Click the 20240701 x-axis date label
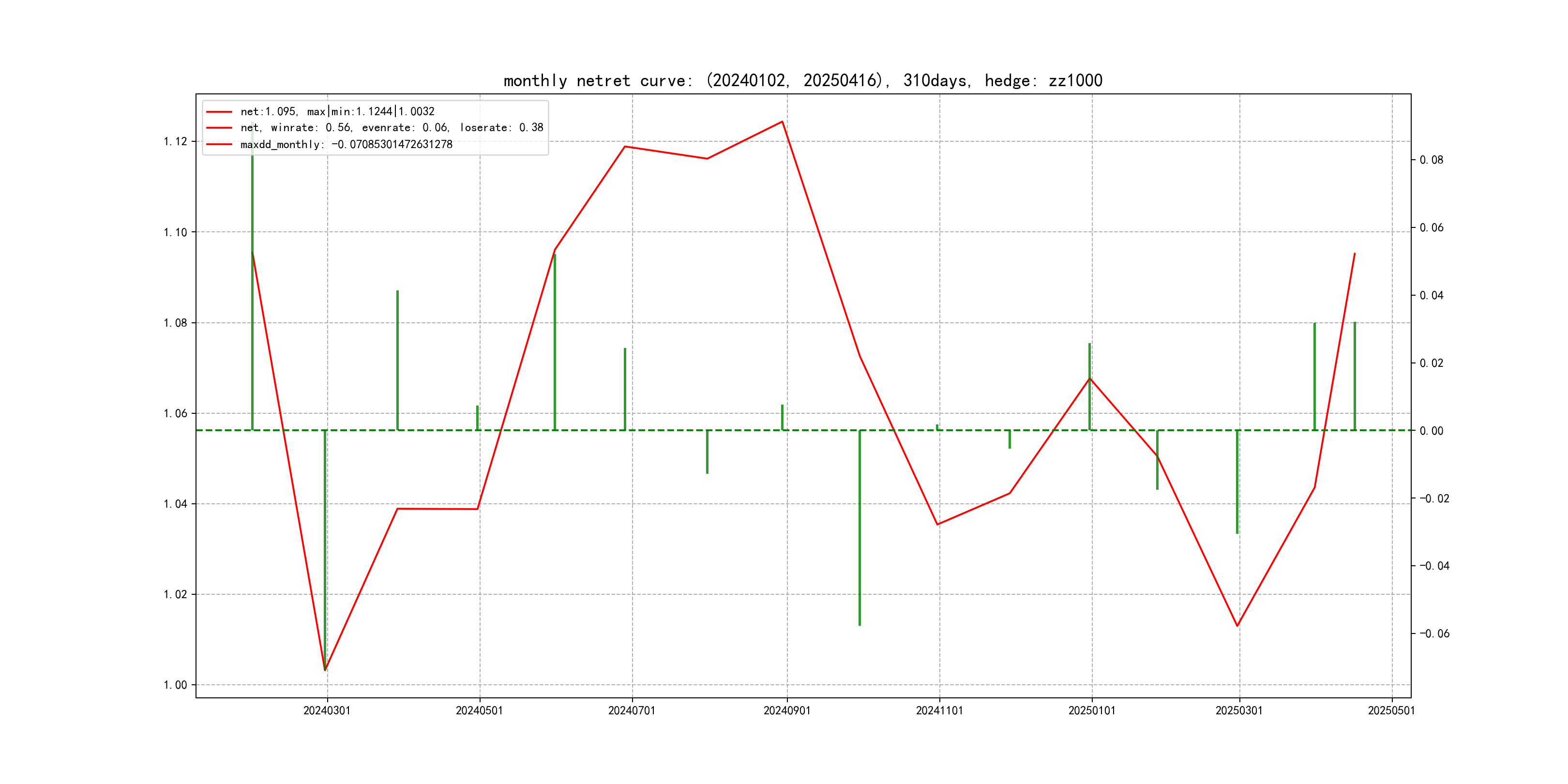 point(632,710)
